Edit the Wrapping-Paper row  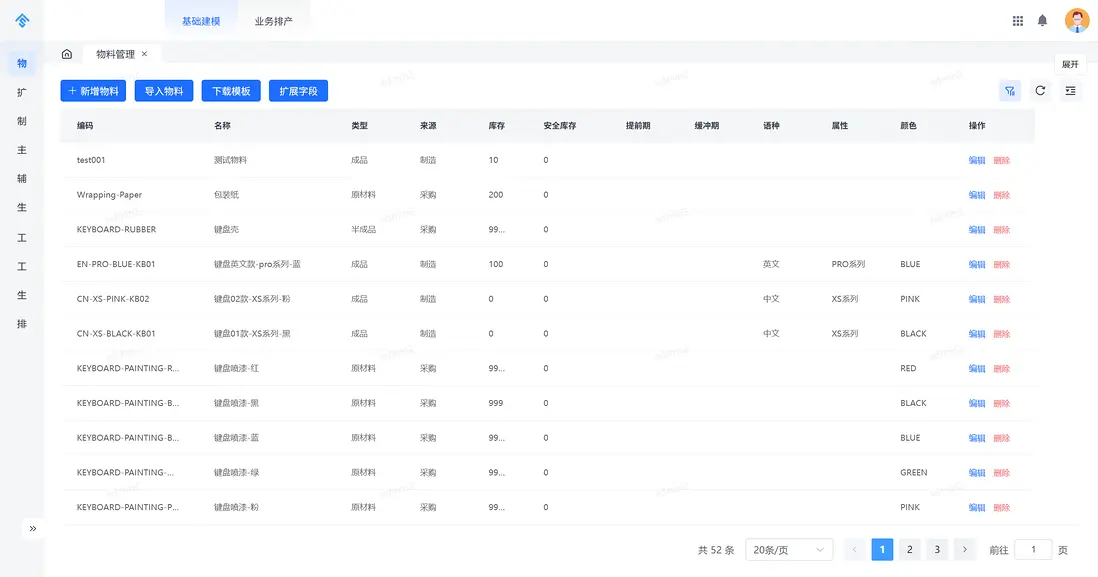(977, 195)
